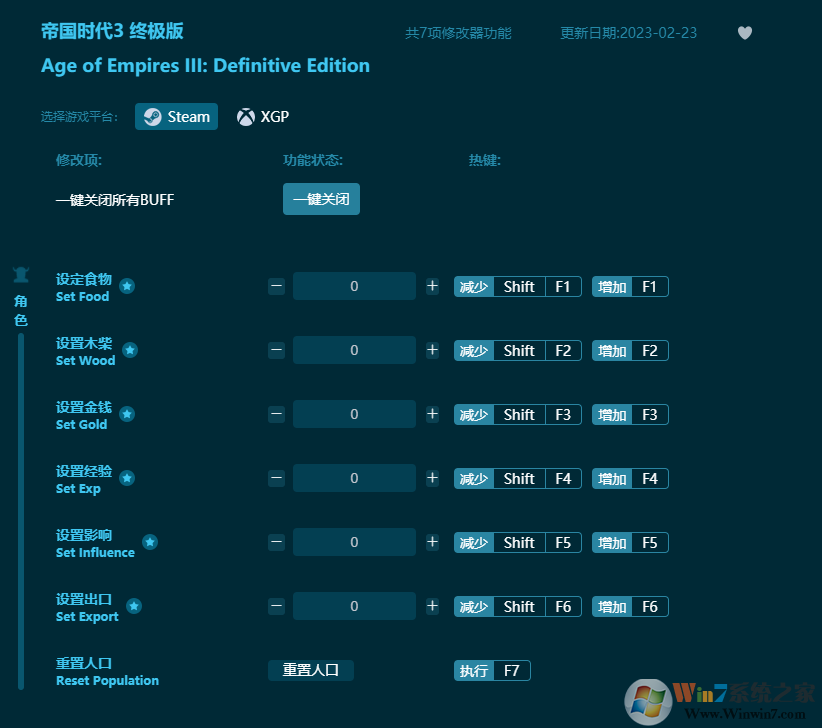Increase Set Export value with plus button

(x=432, y=606)
